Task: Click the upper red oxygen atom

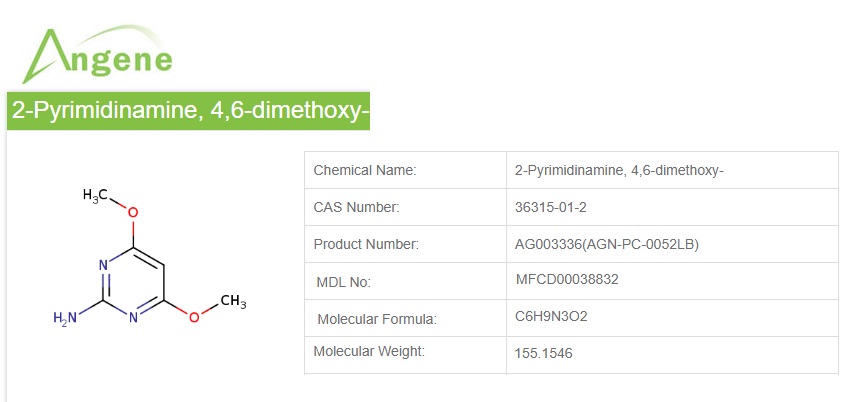Action: coord(133,211)
